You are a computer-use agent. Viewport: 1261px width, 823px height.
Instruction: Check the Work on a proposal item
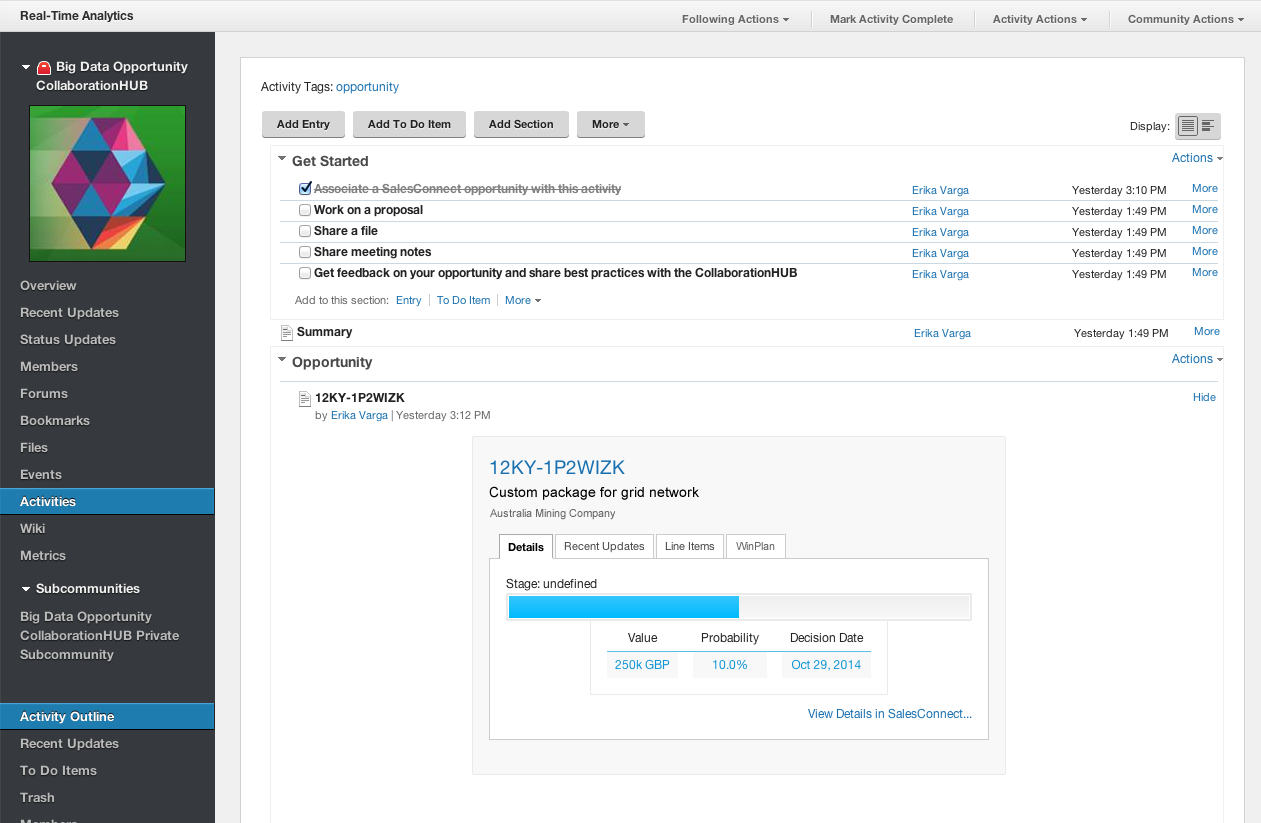coord(305,210)
